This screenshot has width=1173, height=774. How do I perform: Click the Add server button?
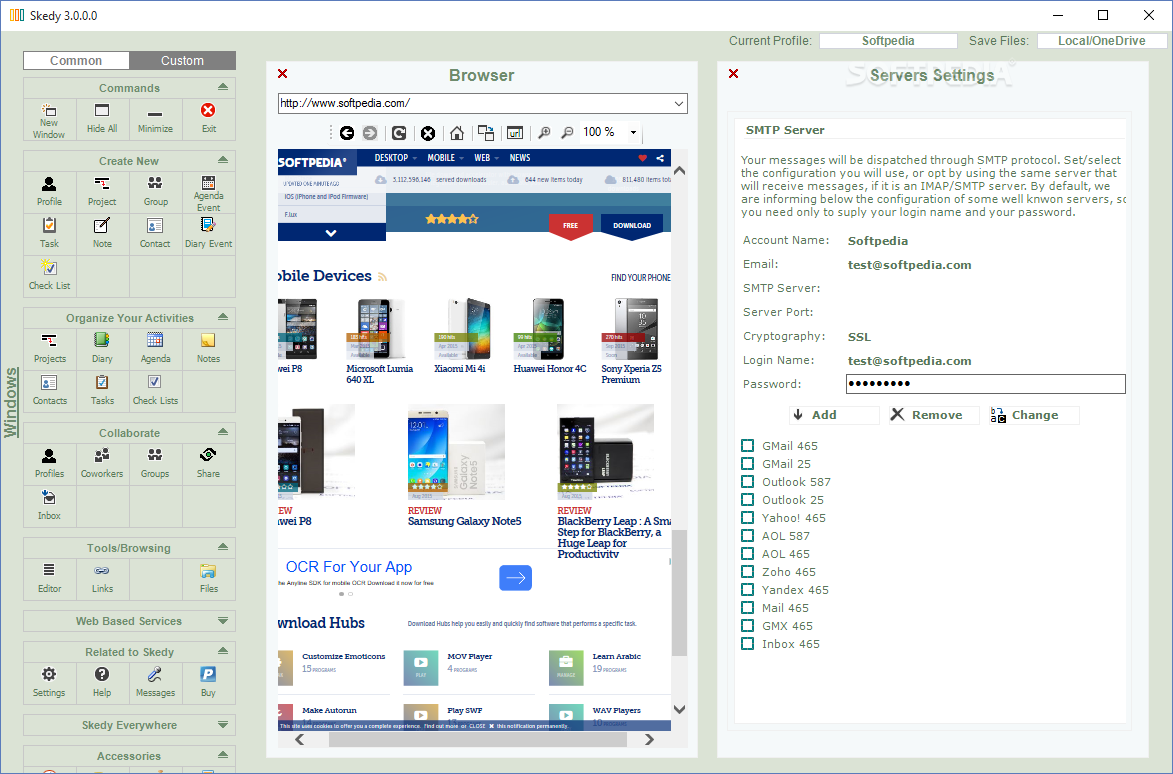(834, 415)
